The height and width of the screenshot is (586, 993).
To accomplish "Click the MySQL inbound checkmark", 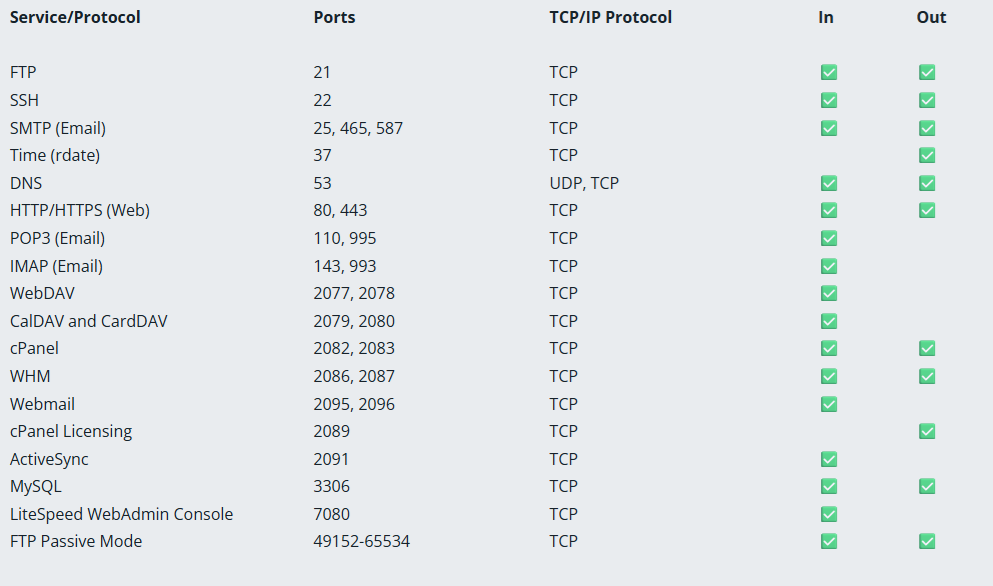I will point(828,487).
